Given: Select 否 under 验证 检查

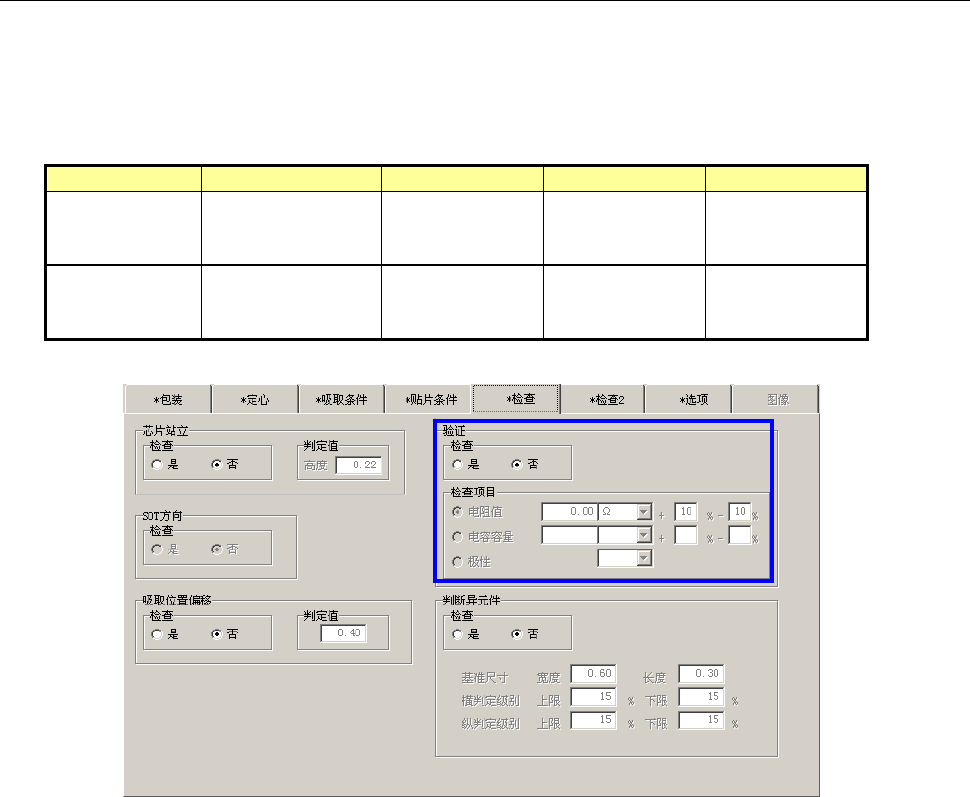Looking at the screenshot, I should [x=517, y=464].
